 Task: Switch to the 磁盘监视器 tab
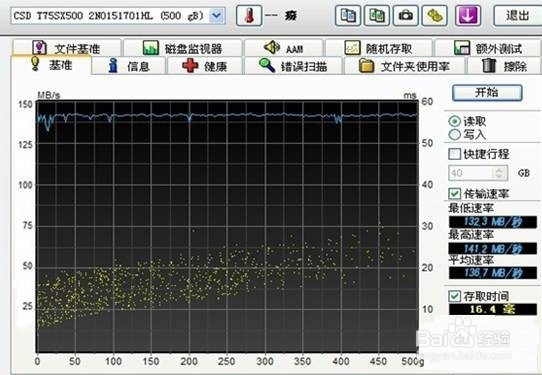pos(183,48)
